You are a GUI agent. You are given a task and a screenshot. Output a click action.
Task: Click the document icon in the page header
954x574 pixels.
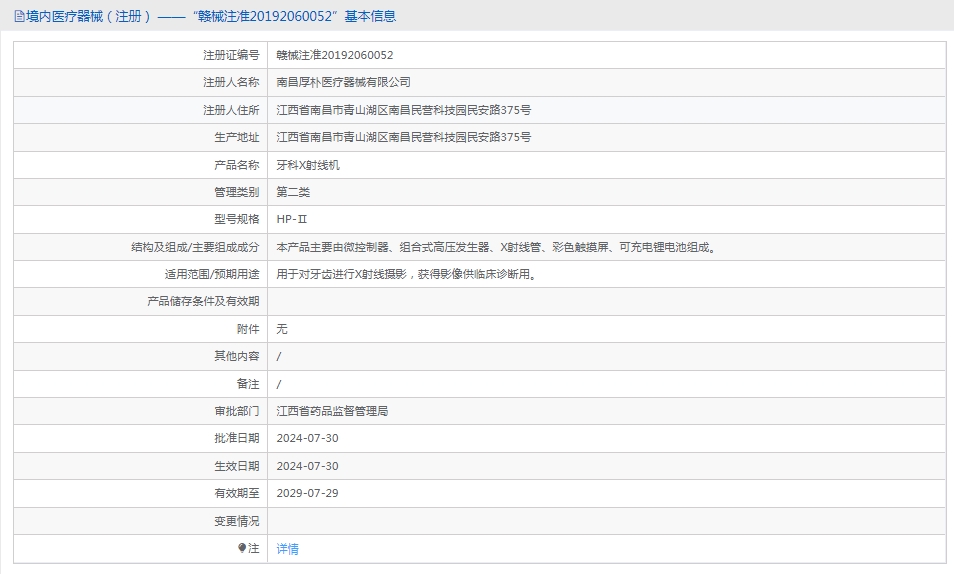(19, 16)
